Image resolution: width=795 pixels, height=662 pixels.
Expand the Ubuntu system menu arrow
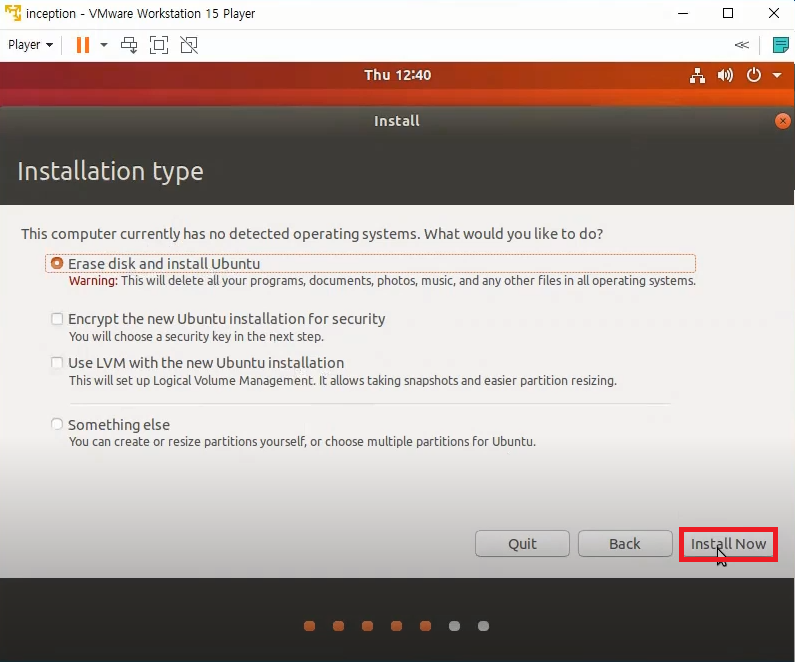pyautogui.click(x=777, y=75)
